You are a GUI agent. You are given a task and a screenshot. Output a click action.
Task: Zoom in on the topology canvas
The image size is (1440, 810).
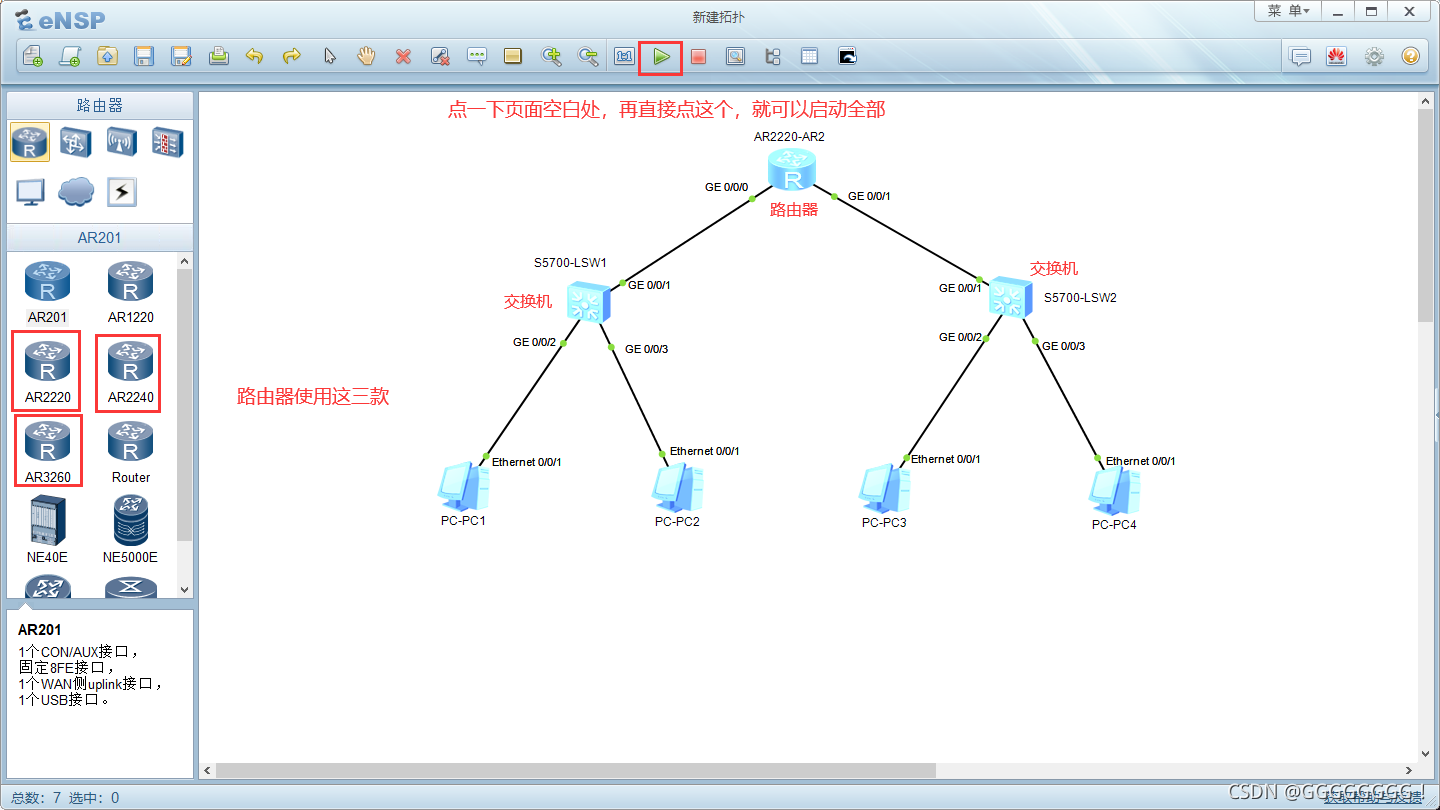click(551, 56)
